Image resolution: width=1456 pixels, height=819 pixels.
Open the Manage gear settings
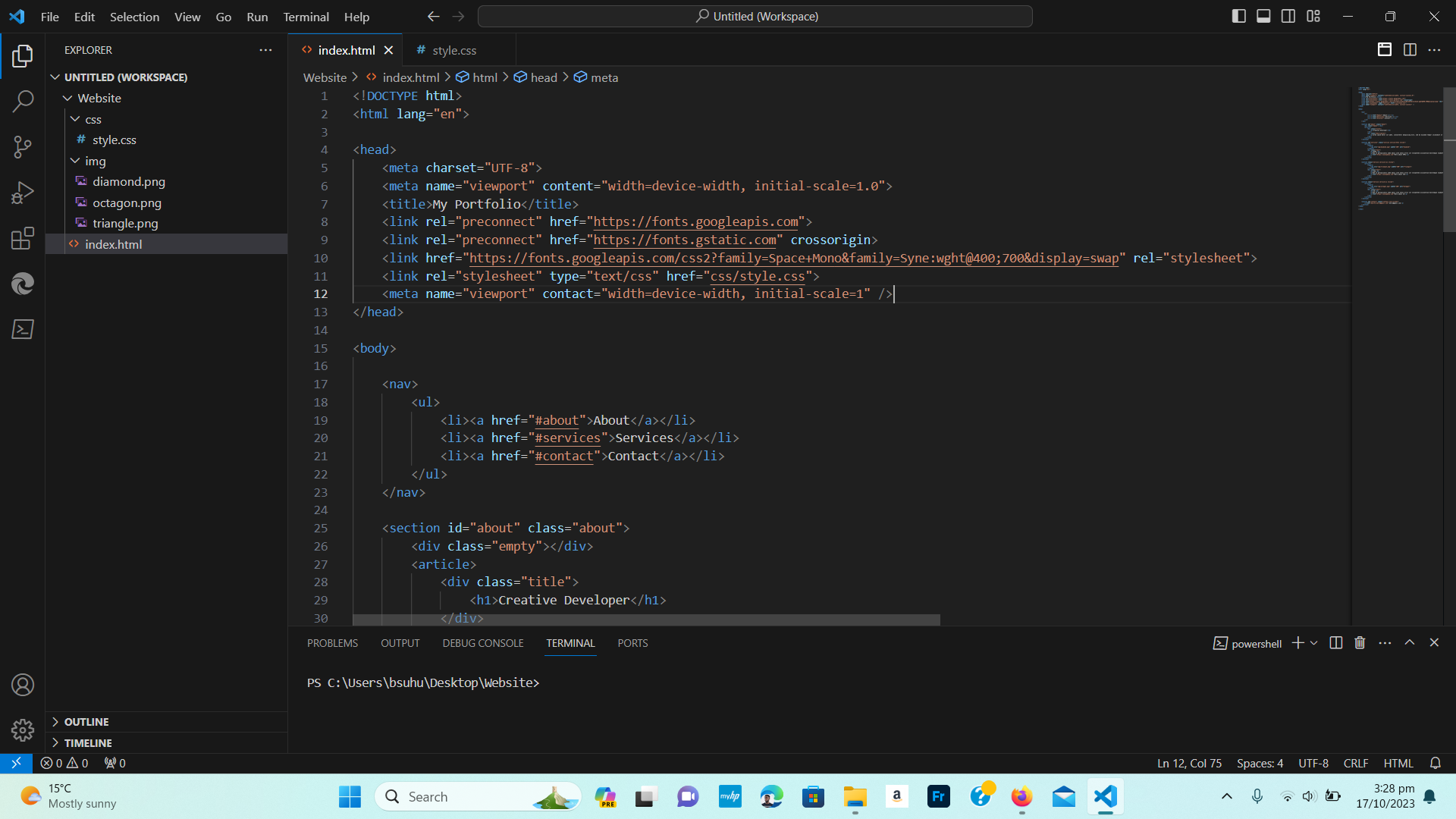tap(23, 730)
